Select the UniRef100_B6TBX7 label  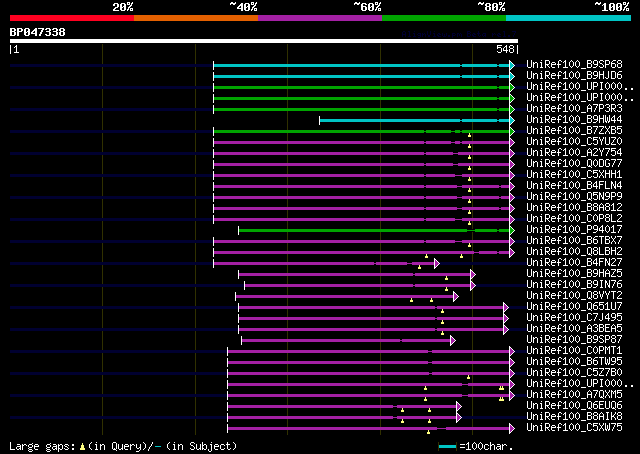click(x=574, y=241)
